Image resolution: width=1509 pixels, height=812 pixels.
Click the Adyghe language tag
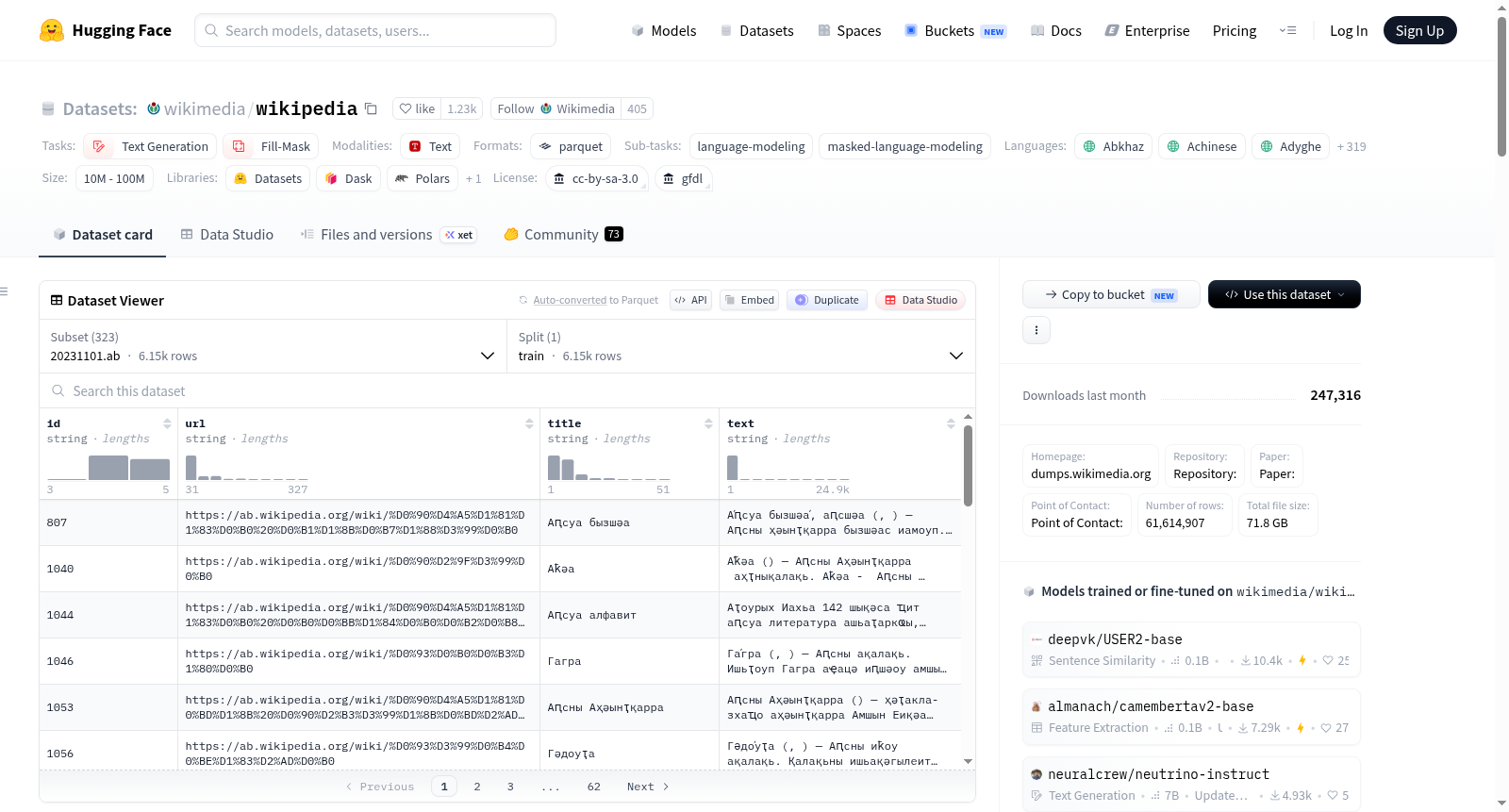pos(1290,146)
